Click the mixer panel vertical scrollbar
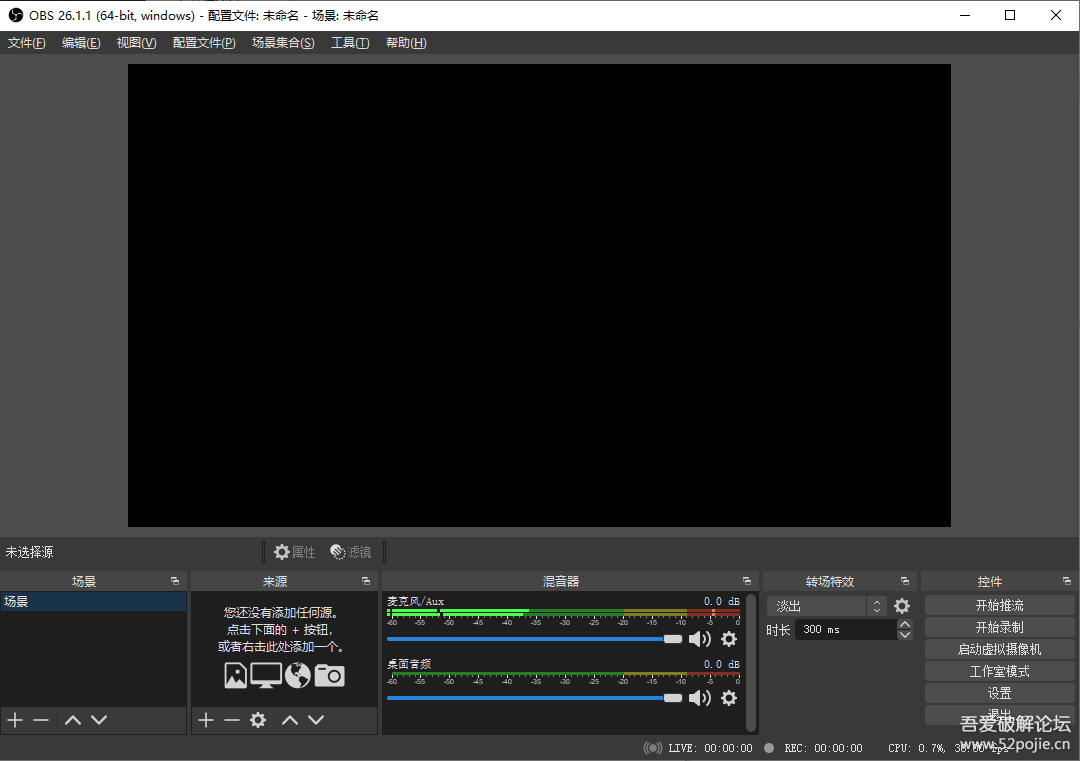Screen dimensions: 1080x761 click(x=751, y=663)
